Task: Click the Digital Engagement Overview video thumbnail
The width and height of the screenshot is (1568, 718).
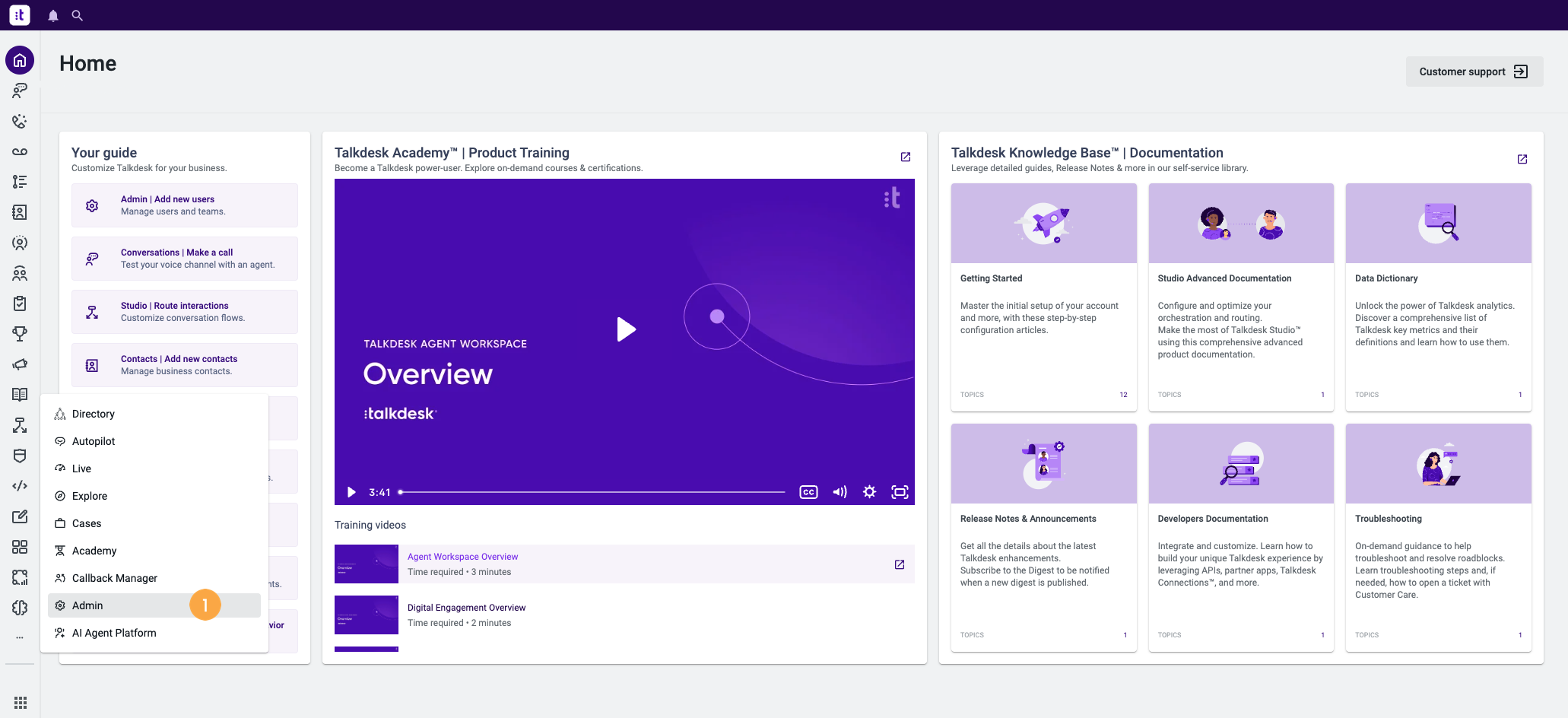Action: pos(367,615)
